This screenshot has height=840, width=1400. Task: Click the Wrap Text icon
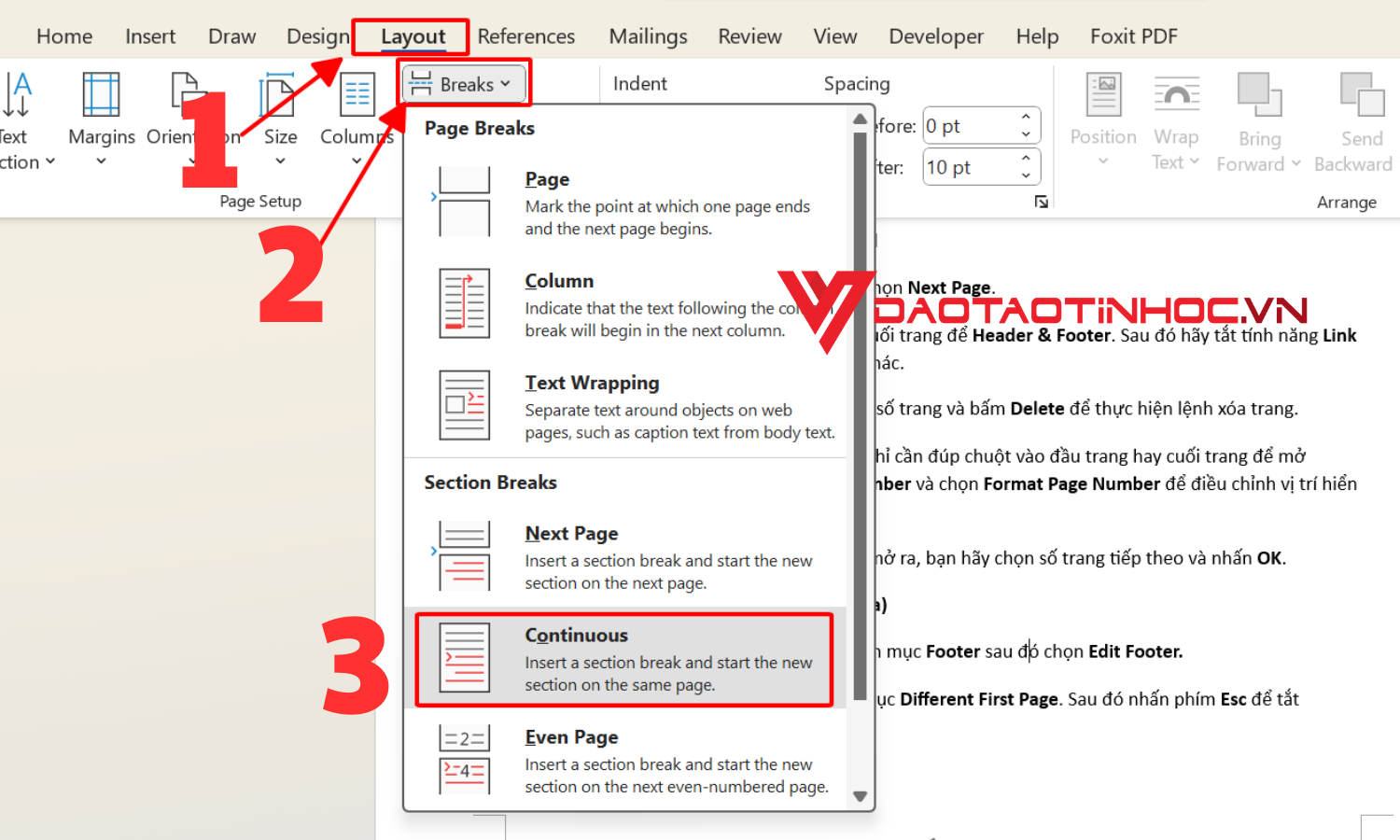tap(1177, 95)
